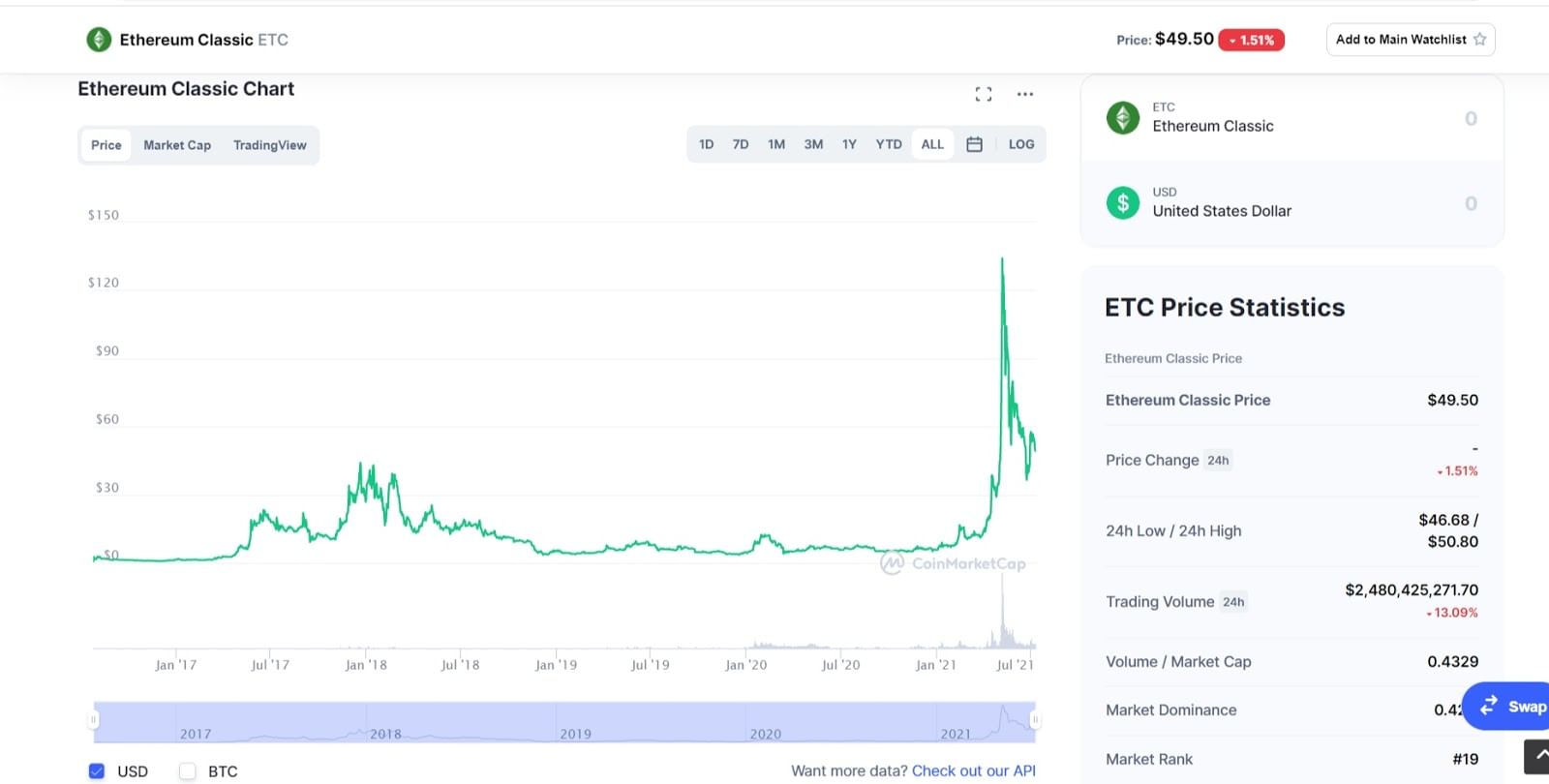Select the 1Y time range button
This screenshot has width=1549, height=784.
(849, 143)
